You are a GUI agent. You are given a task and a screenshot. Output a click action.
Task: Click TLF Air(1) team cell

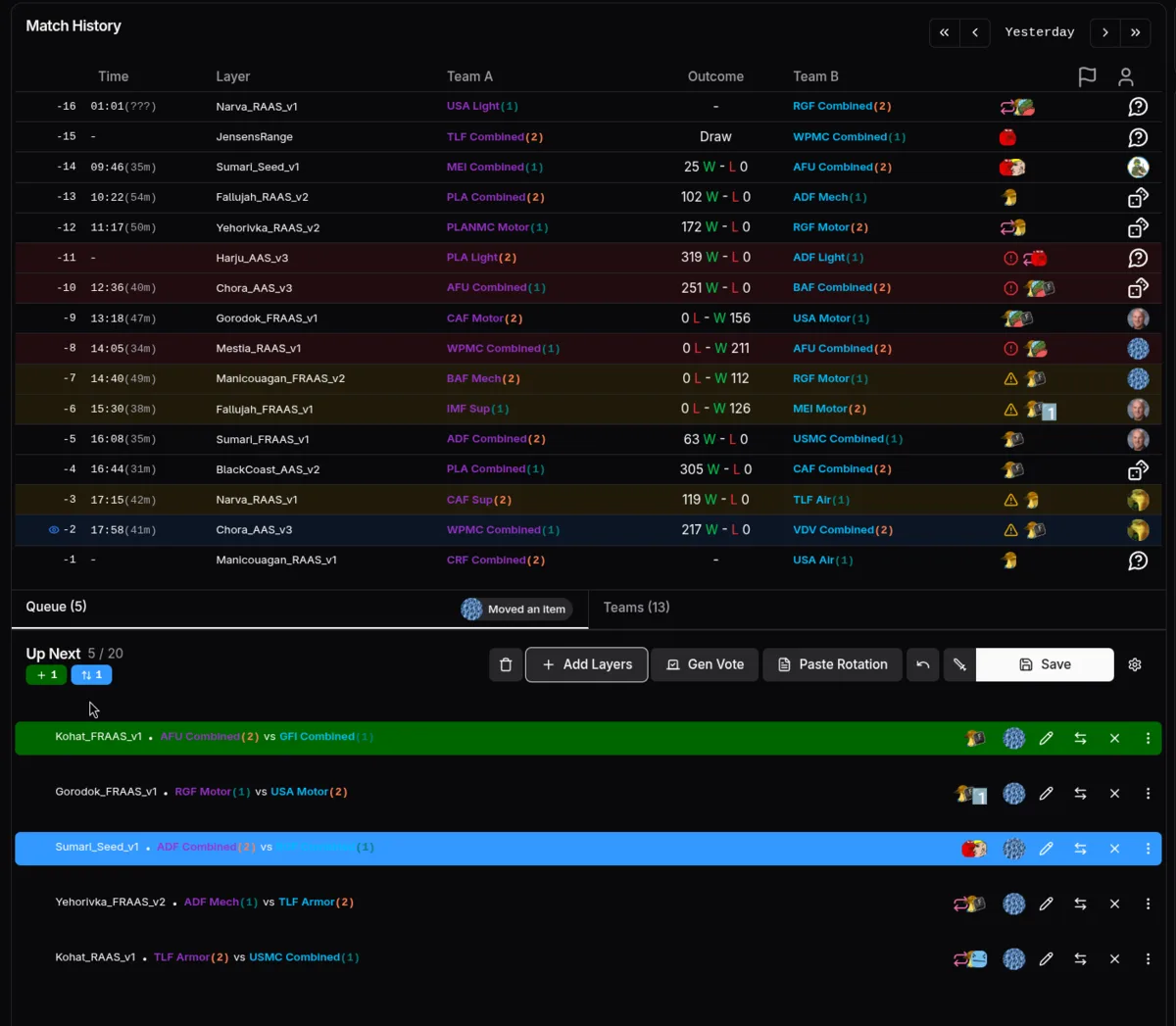pyautogui.click(x=821, y=500)
